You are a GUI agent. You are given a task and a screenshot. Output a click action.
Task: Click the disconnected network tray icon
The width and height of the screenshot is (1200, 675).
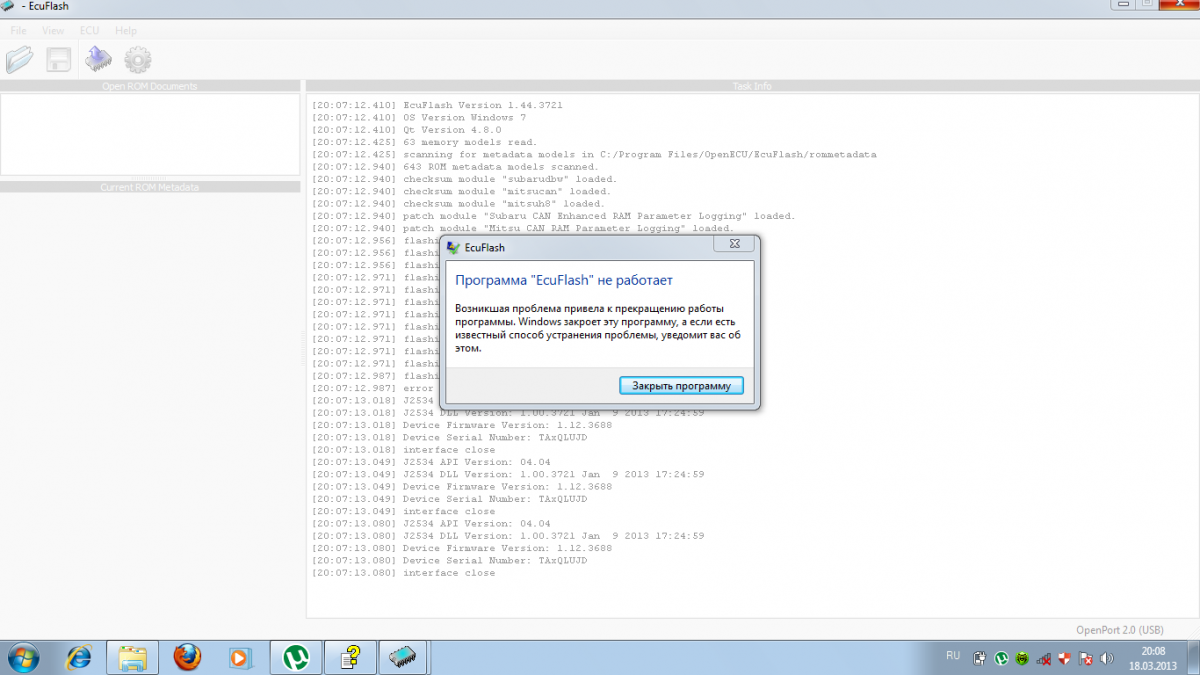(x=1043, y=658)
